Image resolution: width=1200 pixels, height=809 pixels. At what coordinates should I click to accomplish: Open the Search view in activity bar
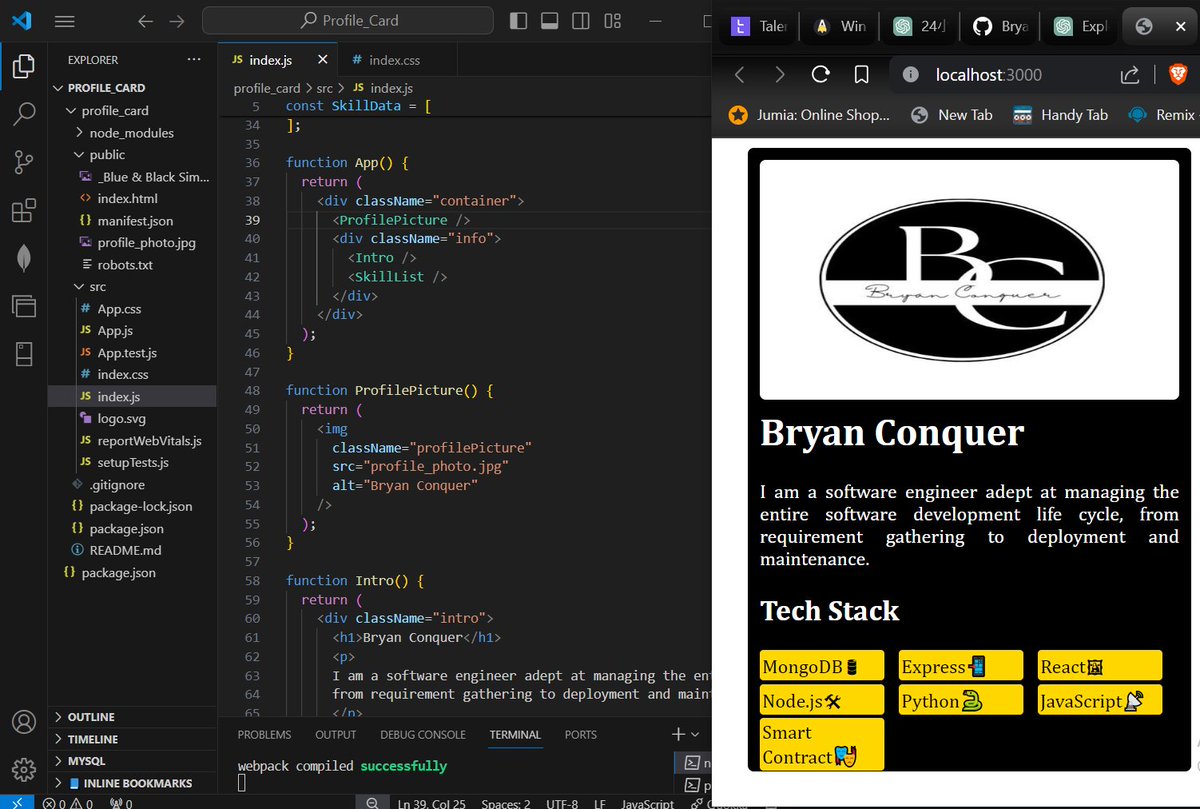(x=23, y=113)
